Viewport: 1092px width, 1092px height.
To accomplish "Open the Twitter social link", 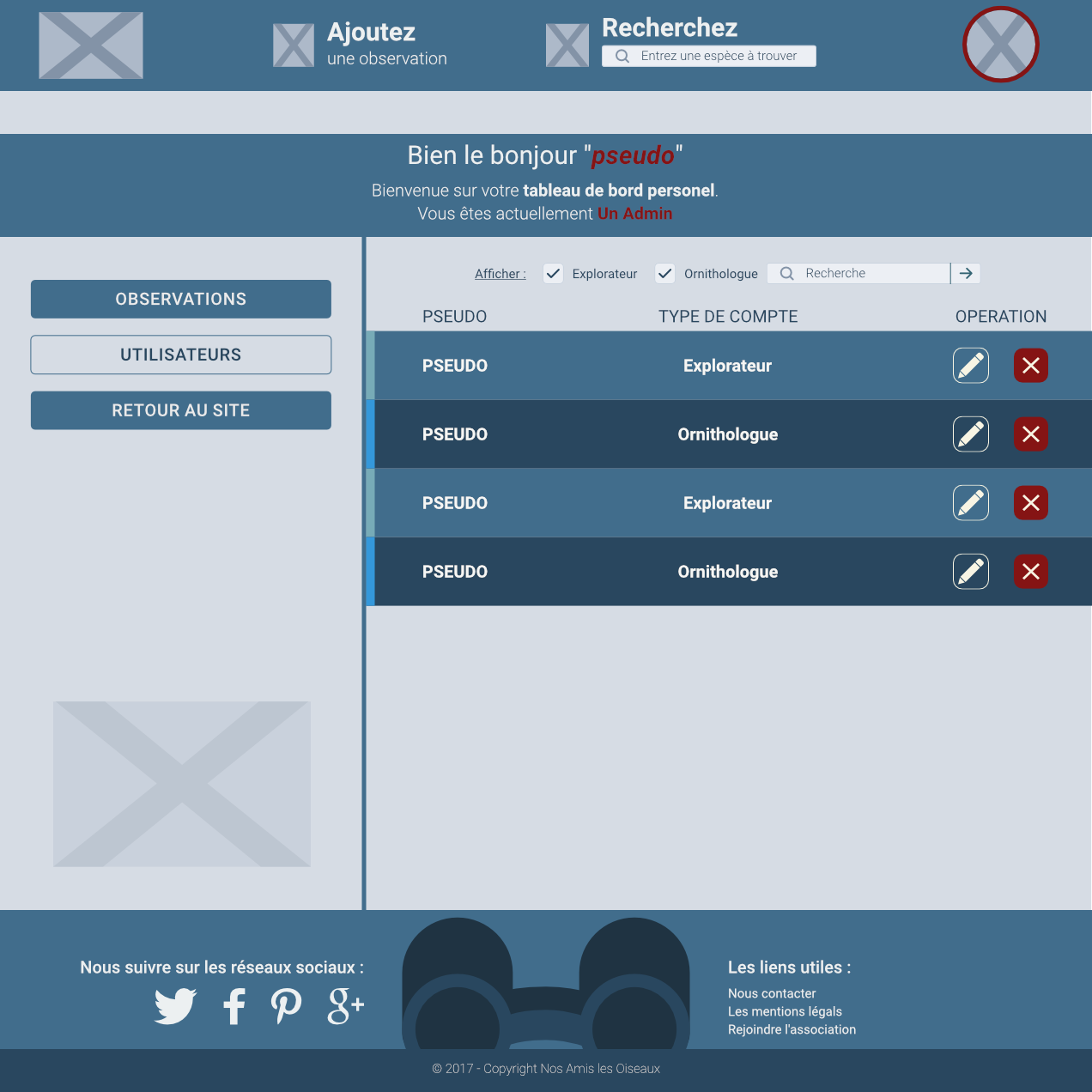I will pos(176,1006).
